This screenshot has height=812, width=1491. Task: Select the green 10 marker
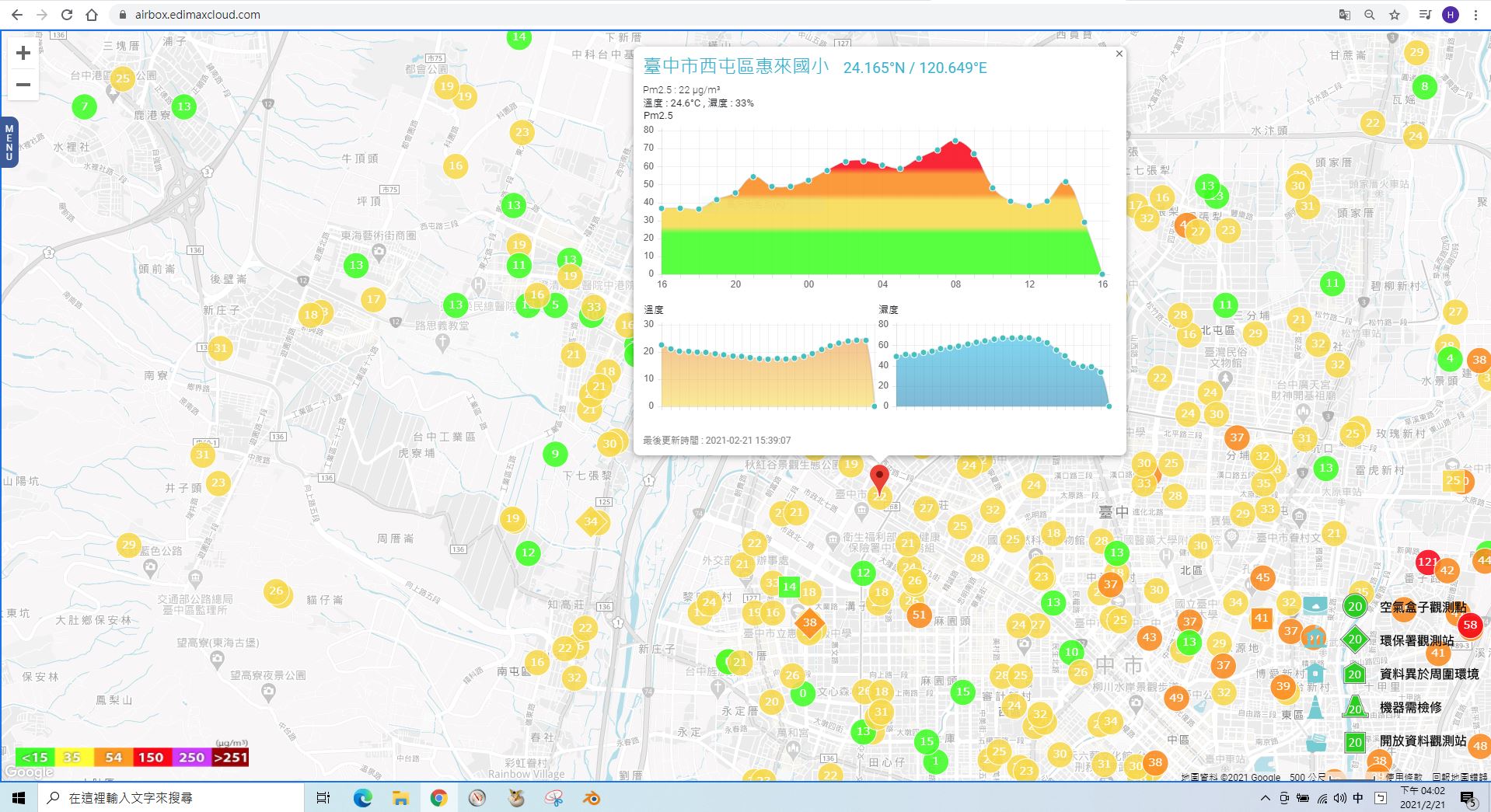(x=1071, y=652)
